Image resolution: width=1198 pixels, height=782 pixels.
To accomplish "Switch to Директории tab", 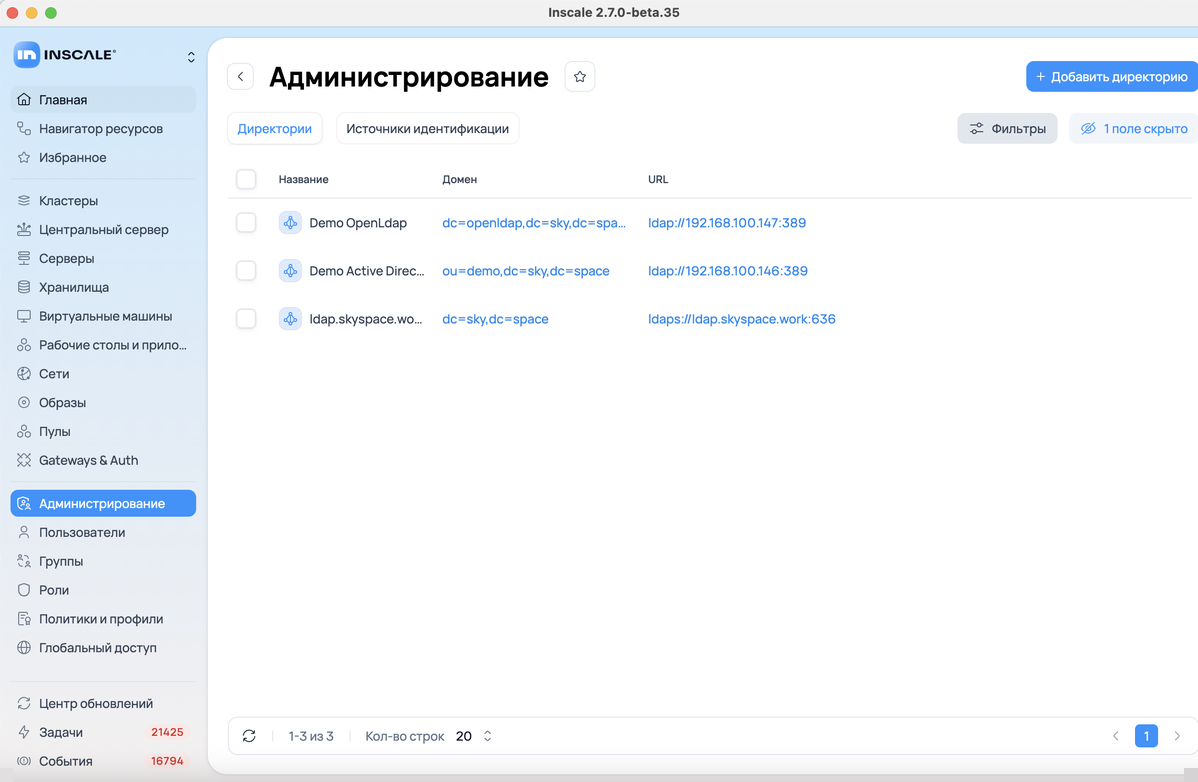I will pos(274,128).
